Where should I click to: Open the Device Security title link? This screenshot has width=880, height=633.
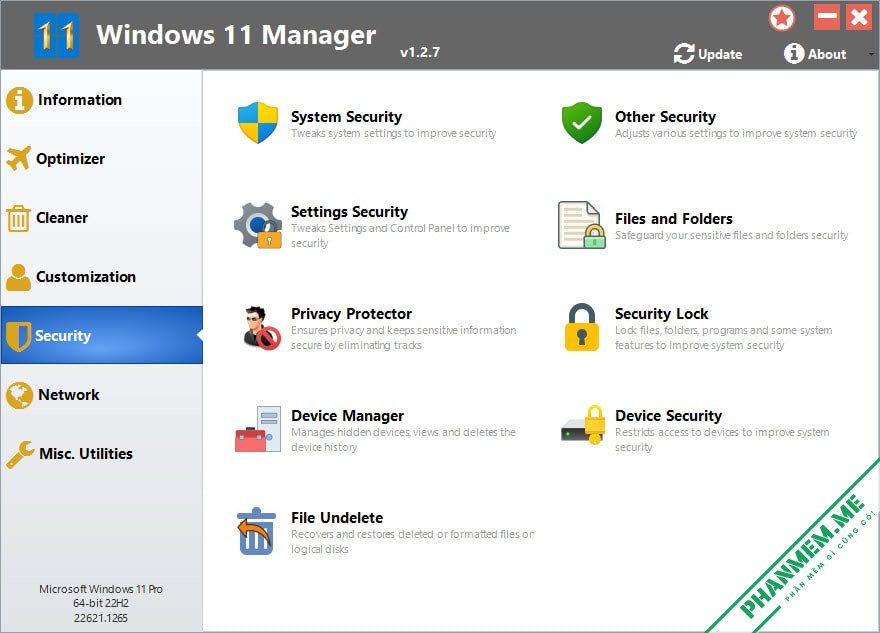668,416
